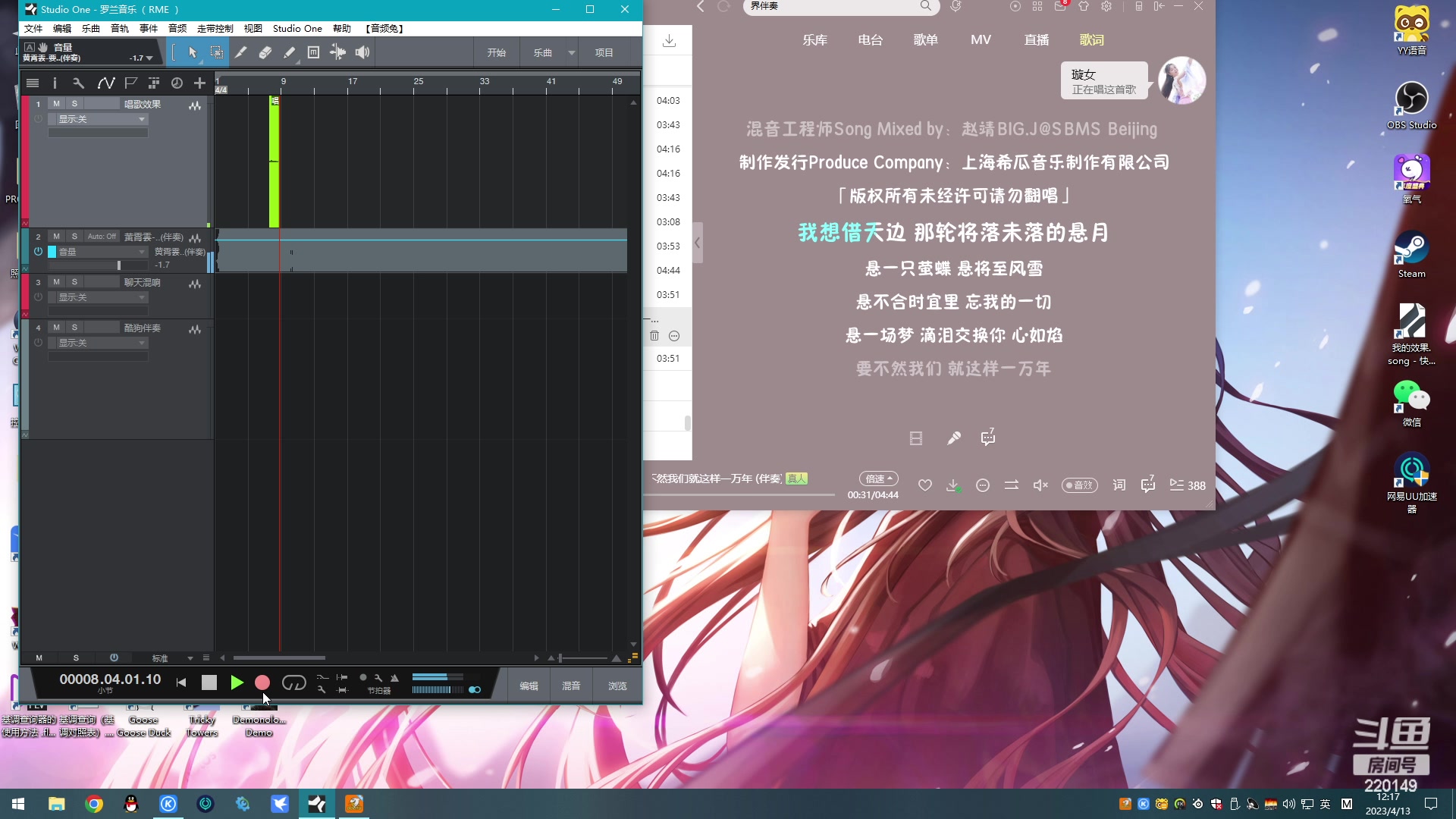Choose the Eraser tool
Screen dimensions: 1456x819
pyautogui.click(x=265, y=52)
